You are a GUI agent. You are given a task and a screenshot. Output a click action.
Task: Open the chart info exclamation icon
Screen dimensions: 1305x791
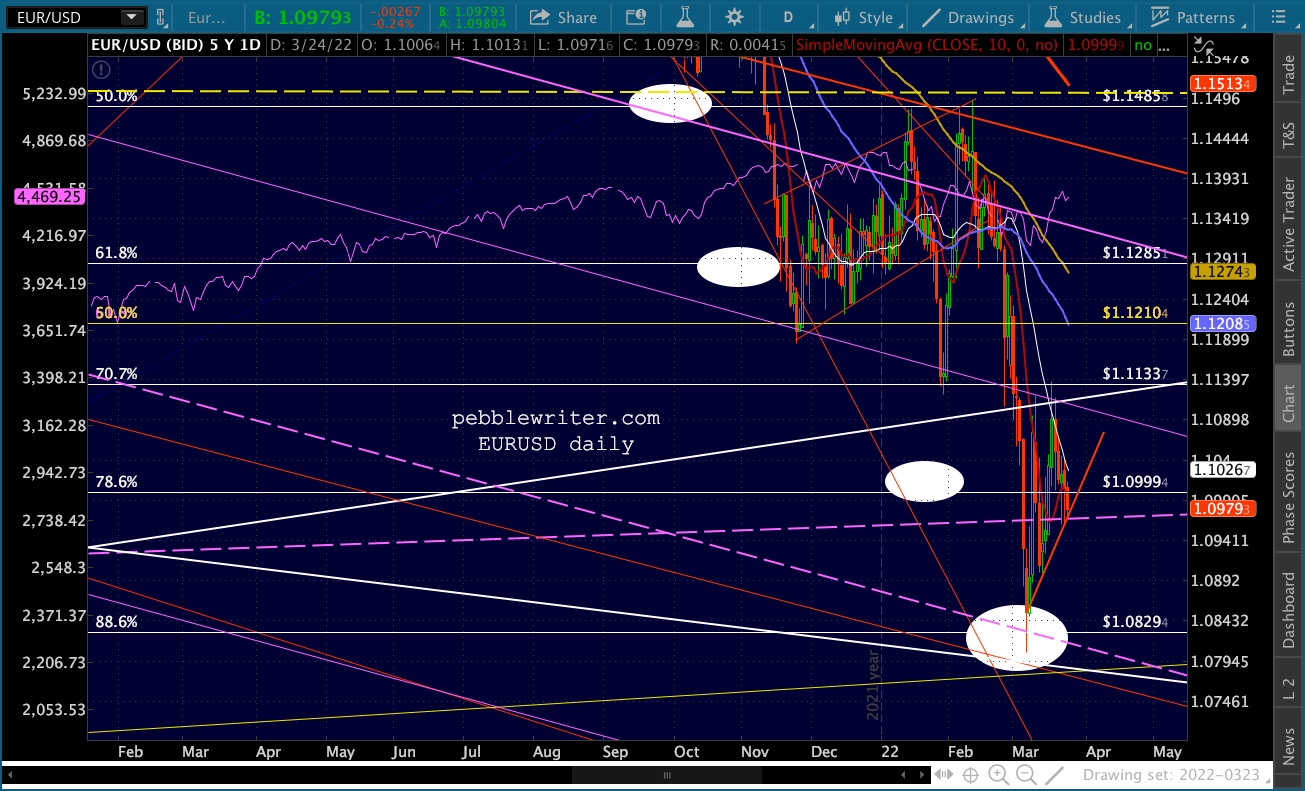[100, 69]
